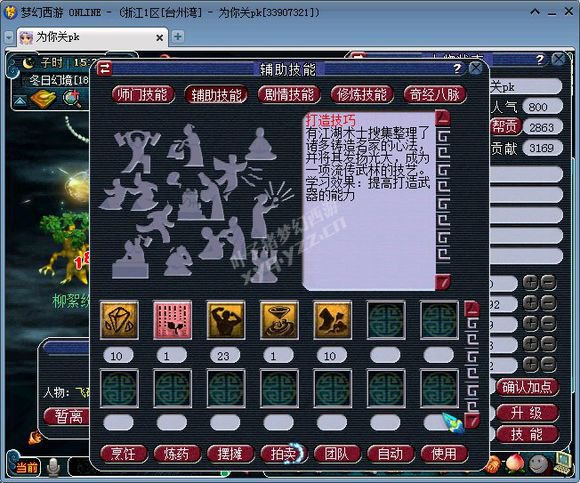Click the 升级 button in the status panel
Viewport: 580px width, 483px height.
527,413
